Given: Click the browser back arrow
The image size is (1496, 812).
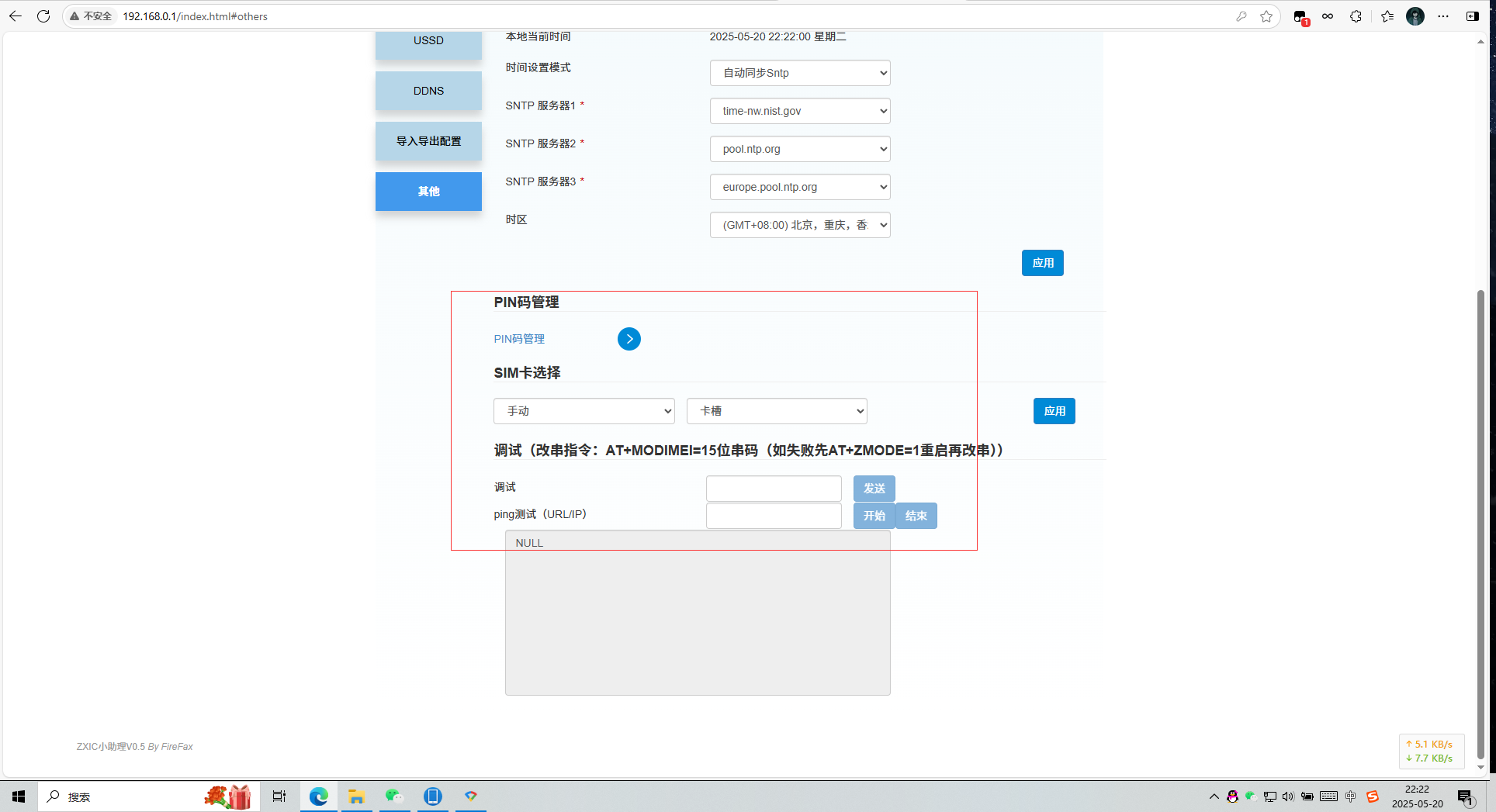Looking at the screenshot, I should pos(16,16).
